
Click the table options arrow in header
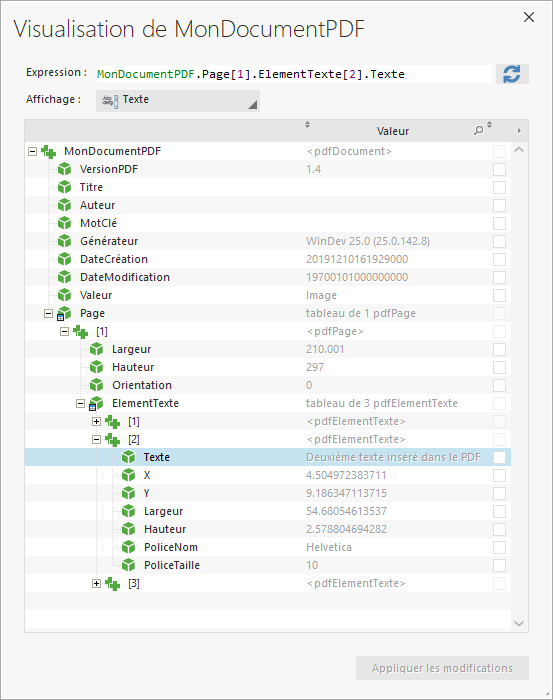point(519,130)
